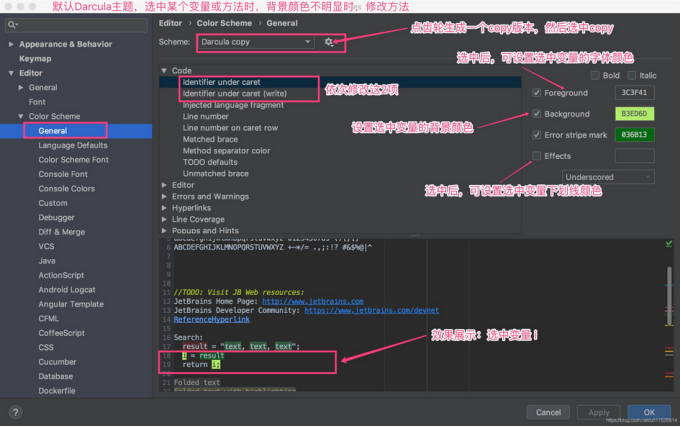Click the Cancel button

click(548, 412)
